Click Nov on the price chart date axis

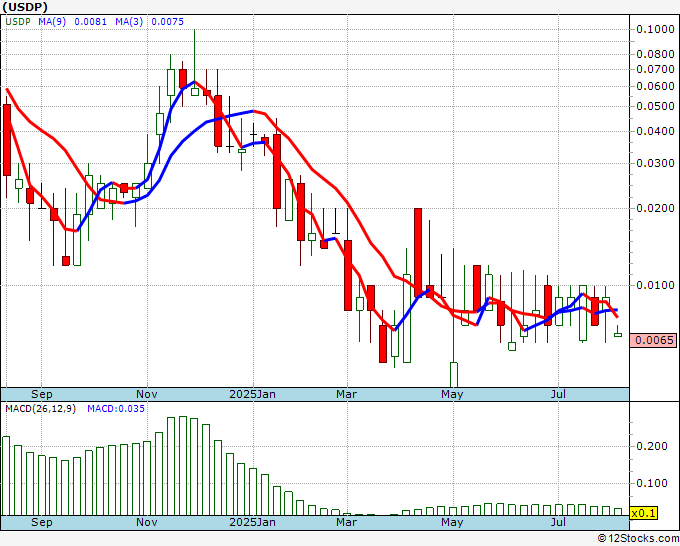point(147,394)
